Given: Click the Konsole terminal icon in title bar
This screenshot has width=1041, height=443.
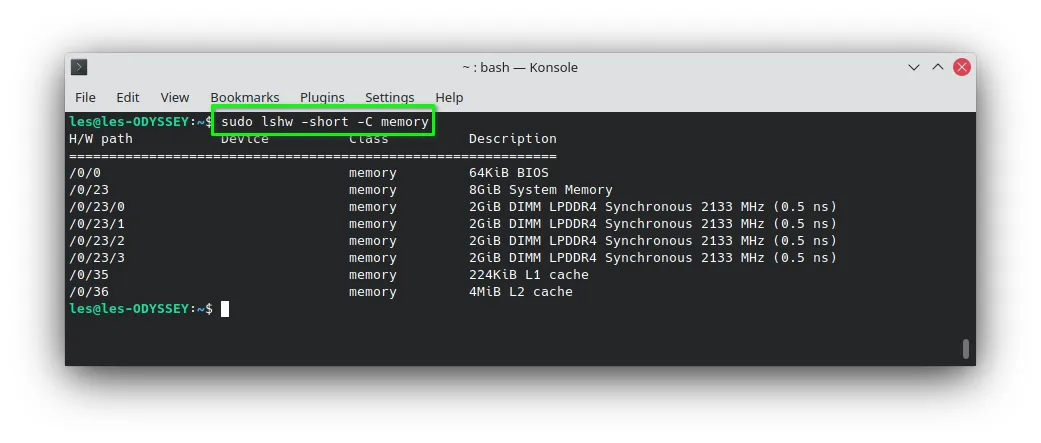Looking at the screenshot, I should (79, 67).
